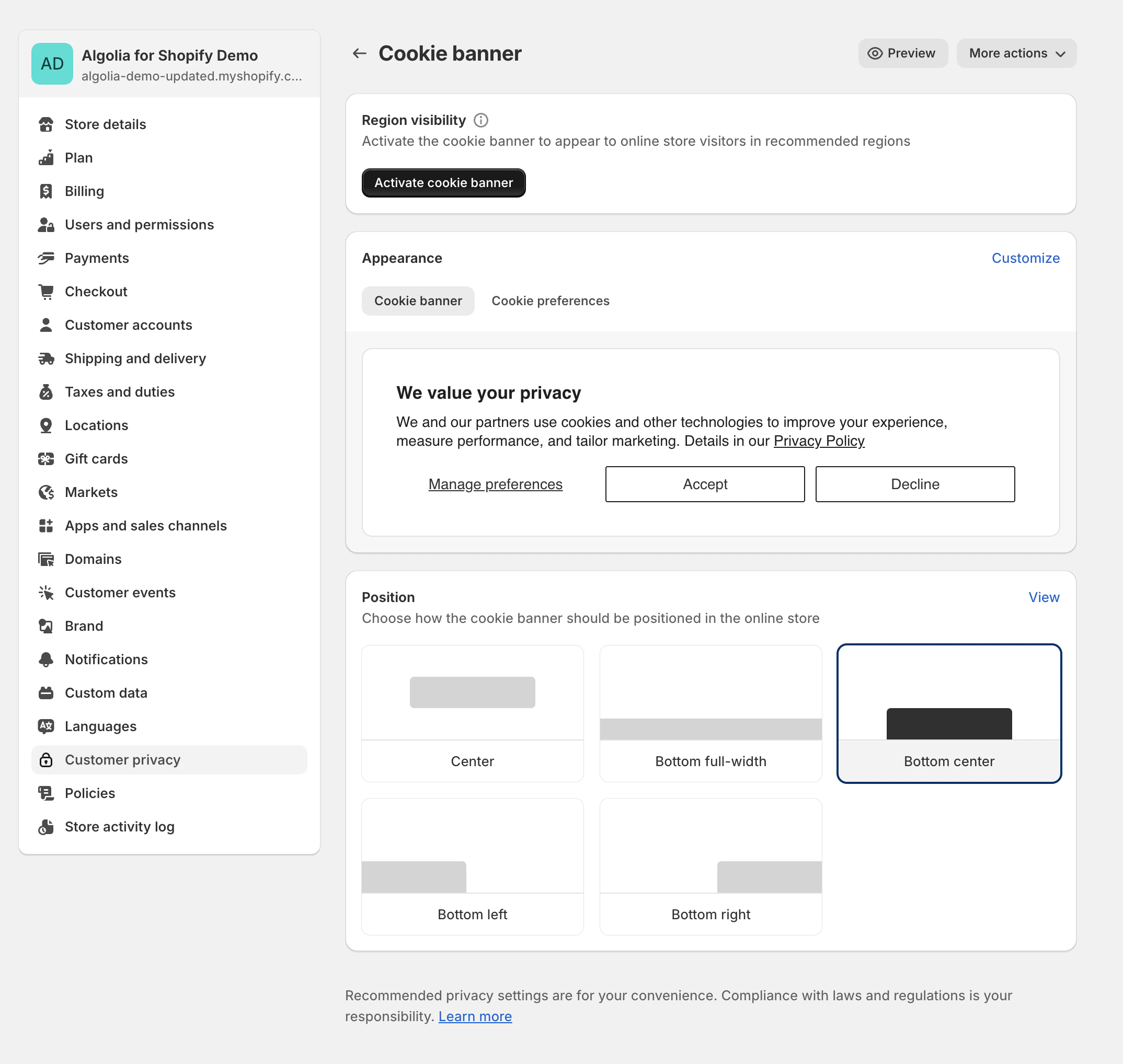Click Activate cookie banner
This screenshot has width=1123, height=1064.
pyautogui.click(x=444, y=182)
